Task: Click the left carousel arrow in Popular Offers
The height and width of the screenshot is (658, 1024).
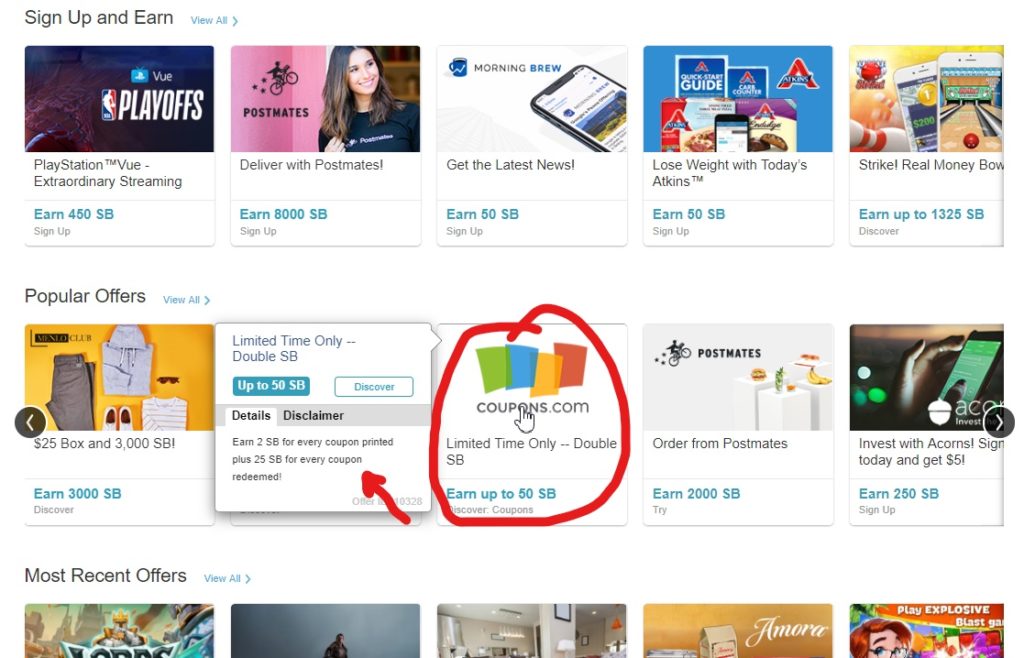Action: 30,422
